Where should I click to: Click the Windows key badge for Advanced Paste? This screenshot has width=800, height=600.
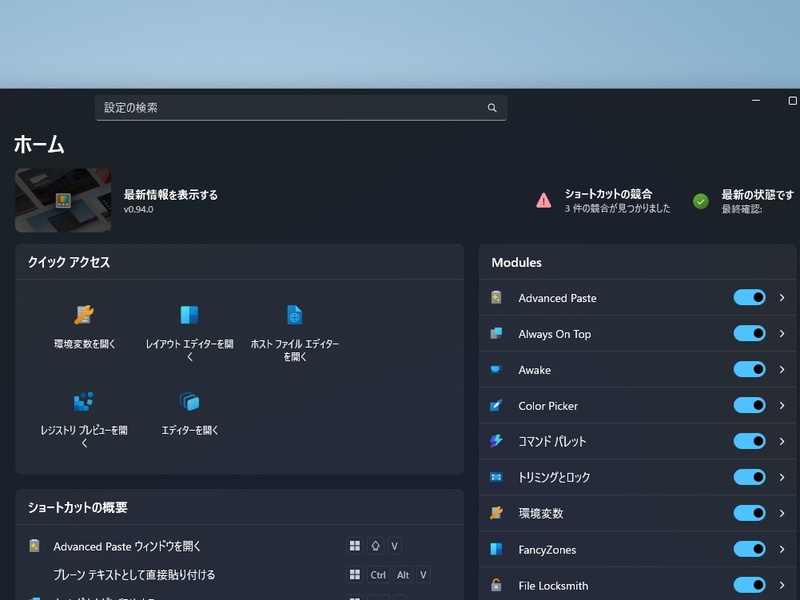(x=355, y=546)
